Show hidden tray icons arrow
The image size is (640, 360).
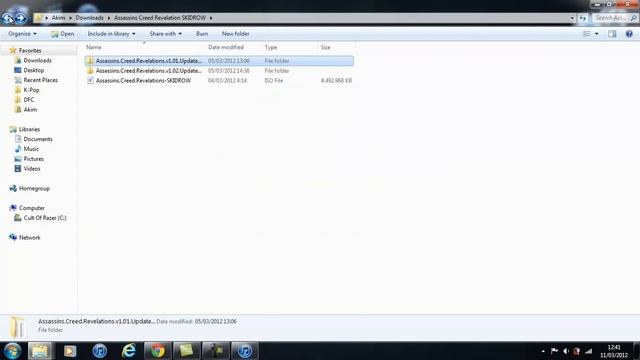[543, 351]
